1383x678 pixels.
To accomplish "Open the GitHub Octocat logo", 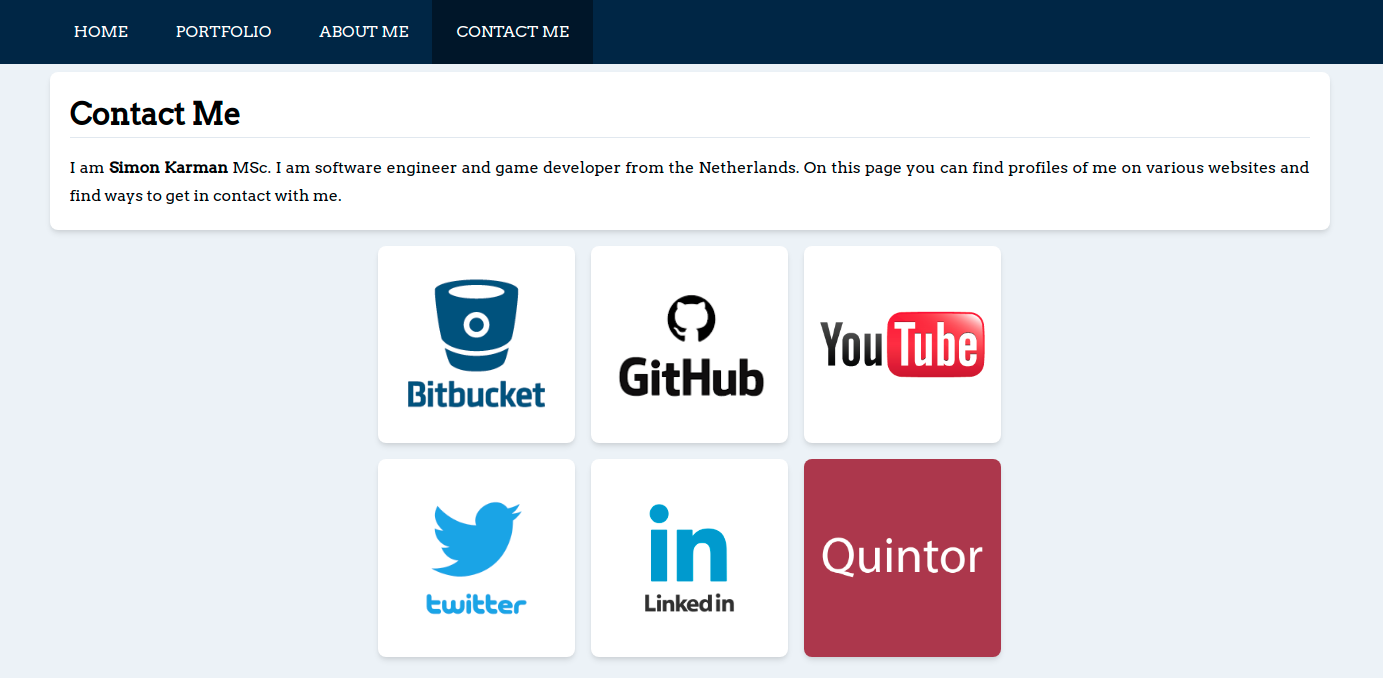I will tap(691, 319).
